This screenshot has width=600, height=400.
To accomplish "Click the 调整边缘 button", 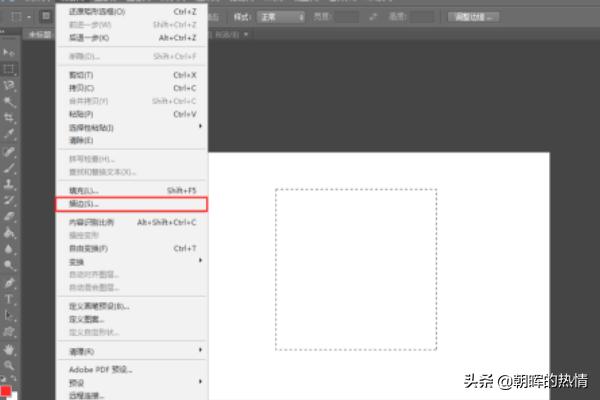I will click(474, 17).
